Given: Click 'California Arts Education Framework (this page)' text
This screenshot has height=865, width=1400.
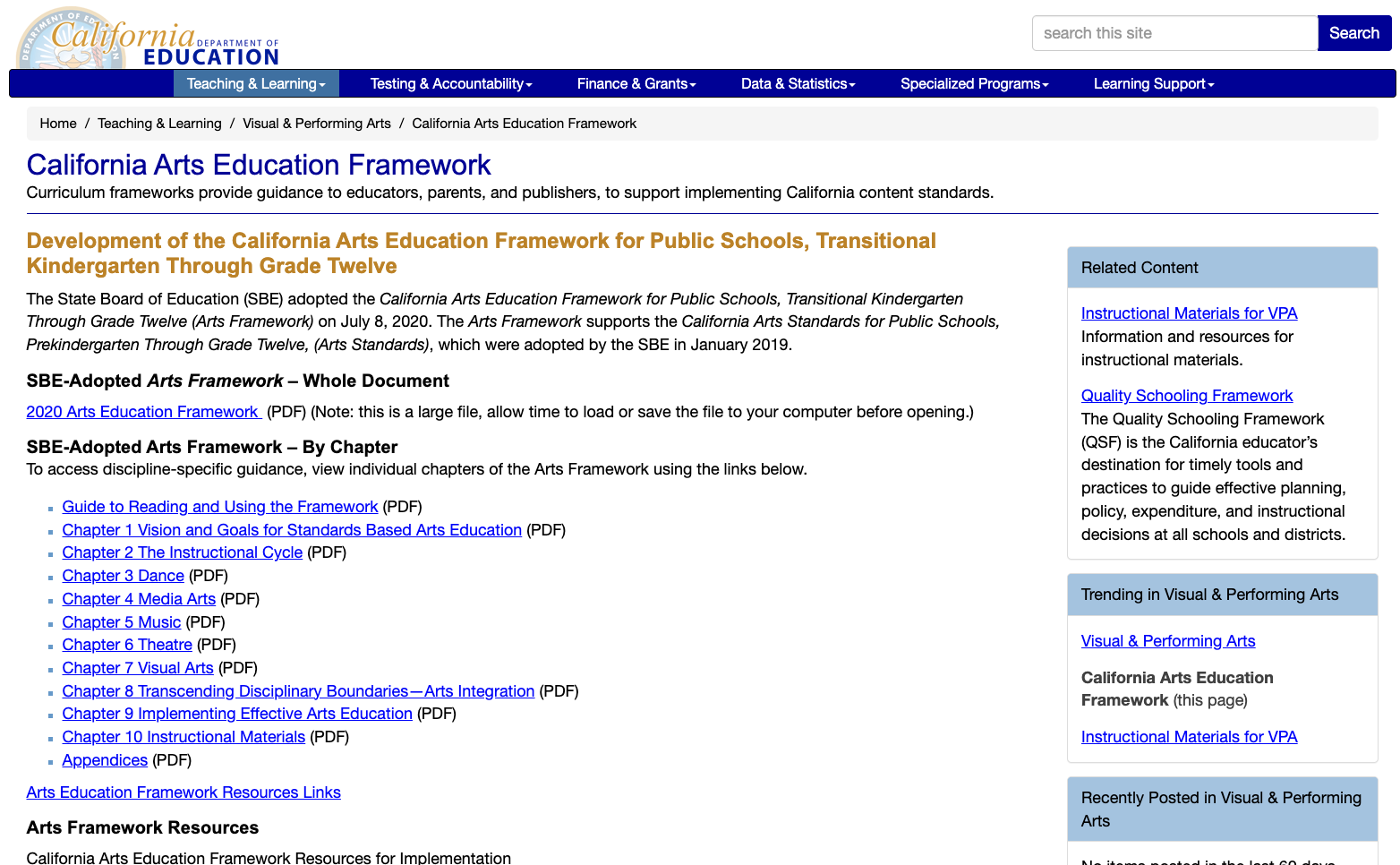Looking at the screenshot, I should (1177, 689).
